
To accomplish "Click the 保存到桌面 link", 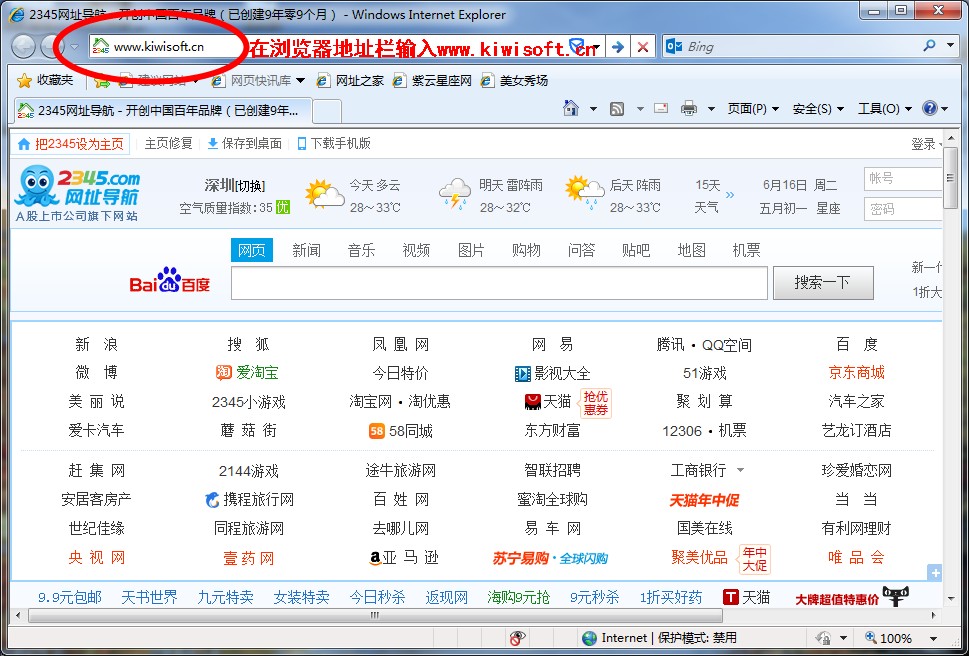I will (x=245, y=144).
